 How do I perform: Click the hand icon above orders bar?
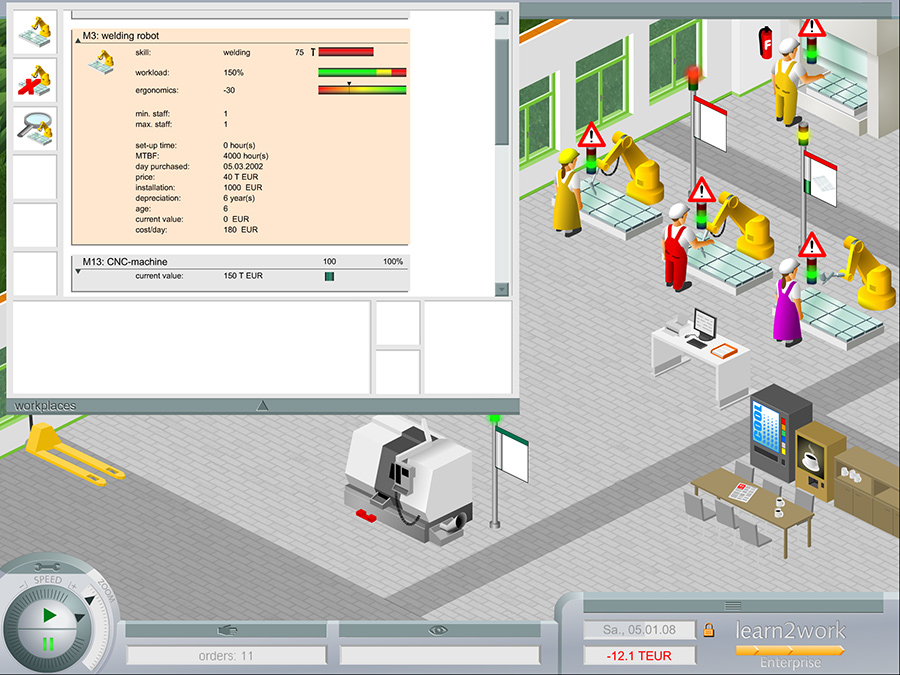pos(226,630)
